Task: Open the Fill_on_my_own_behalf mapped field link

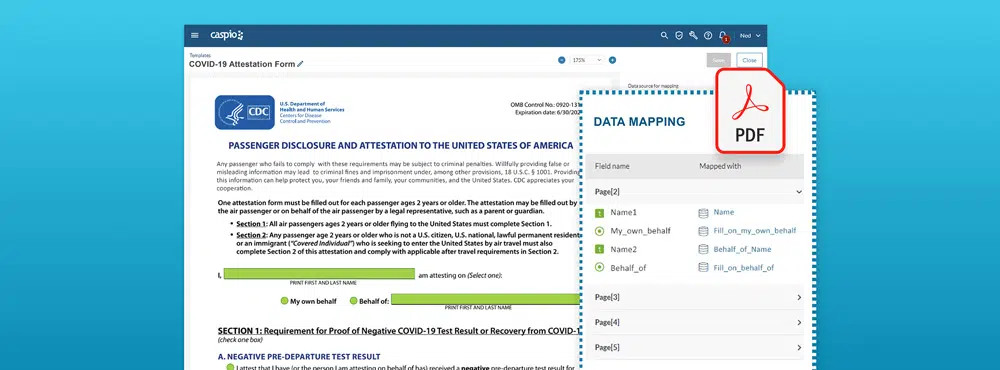Action: tap(754, 230)
